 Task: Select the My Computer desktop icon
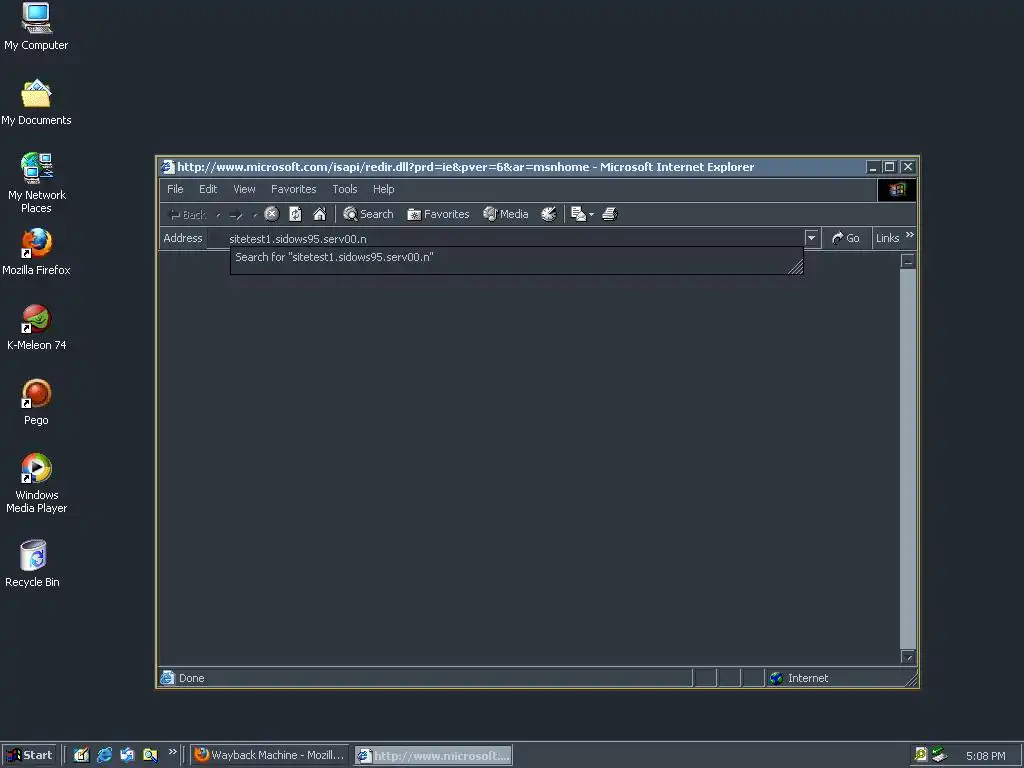click(x=36, y=26)
